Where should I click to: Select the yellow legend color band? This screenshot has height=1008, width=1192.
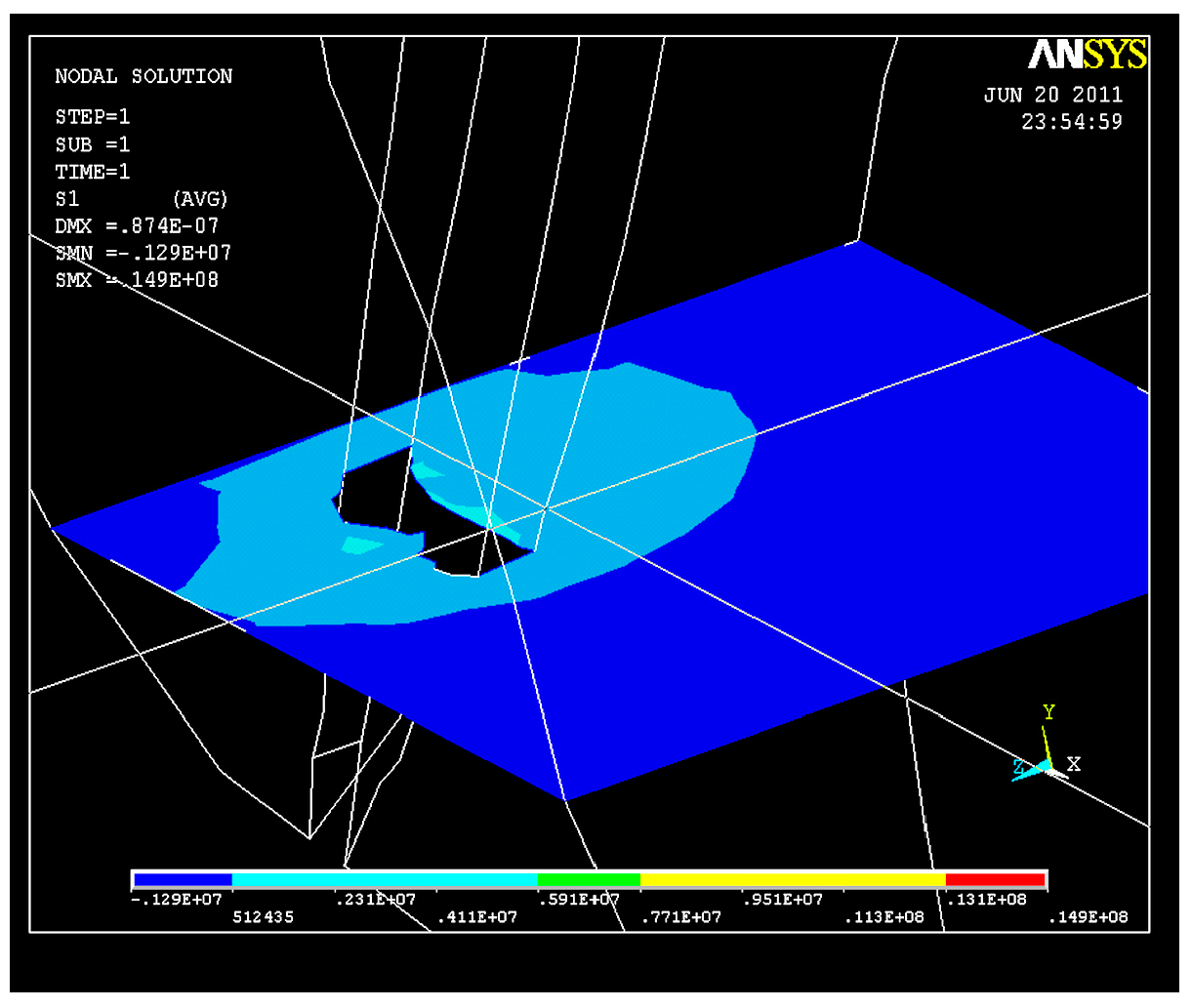click(792, 879)
